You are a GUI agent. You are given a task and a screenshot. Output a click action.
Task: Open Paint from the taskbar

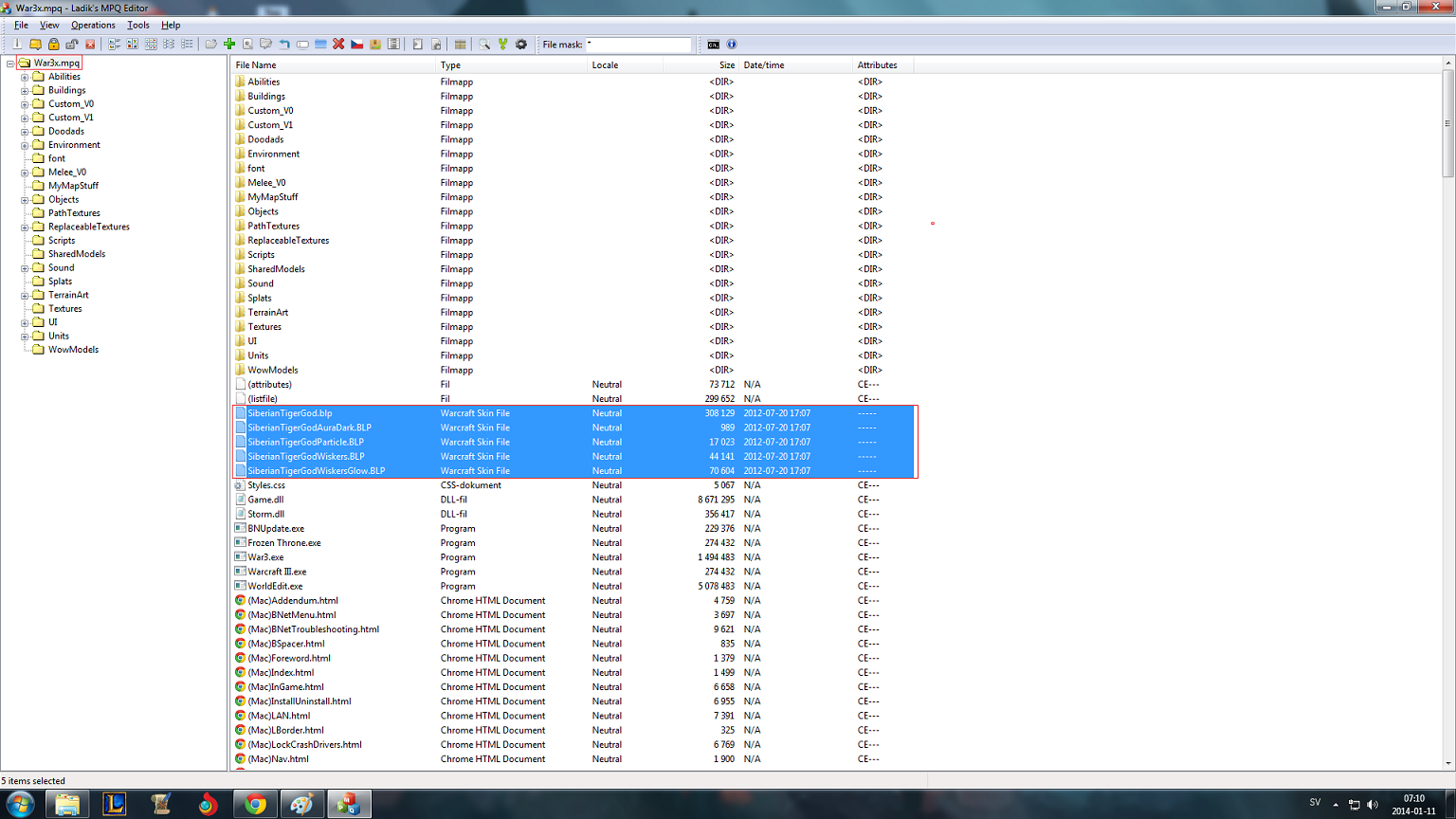(301, 804)
